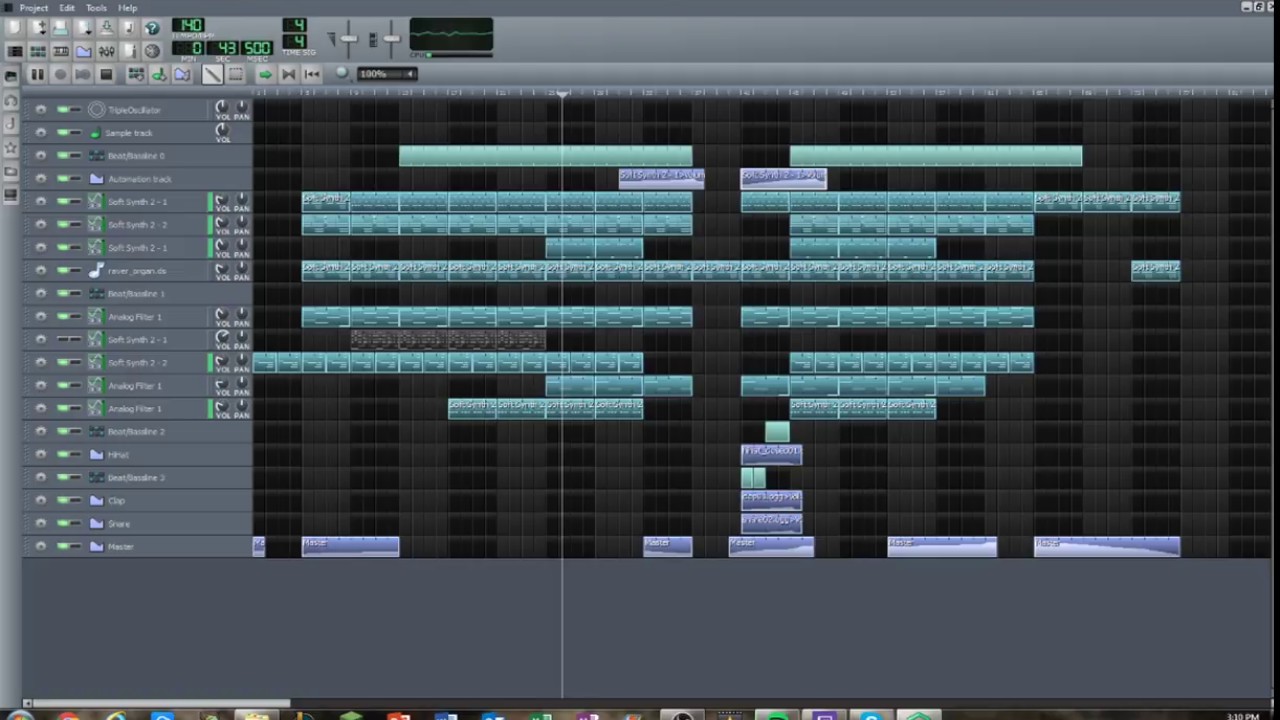Save the current project with the toolbar icon
Viewport: 1280px width, 720px height.
[107, 28]
